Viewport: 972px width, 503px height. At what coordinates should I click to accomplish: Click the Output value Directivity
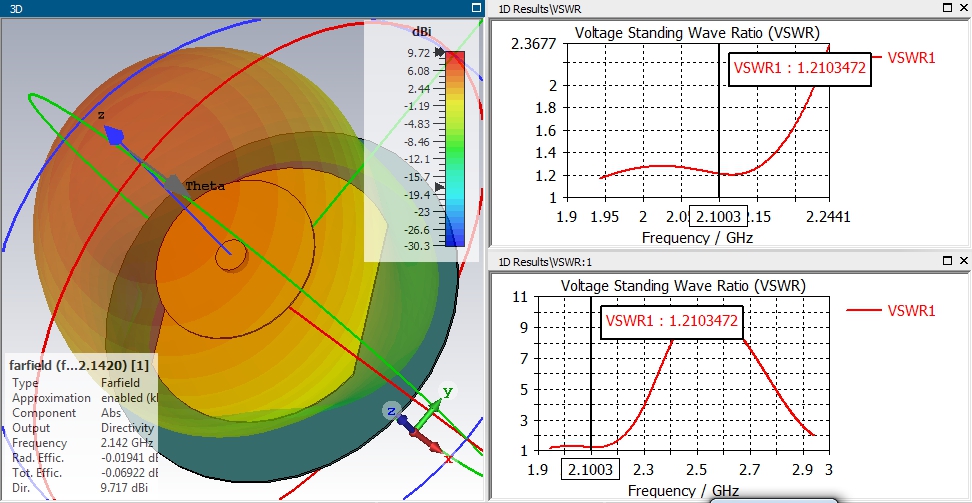[x=127, y=428]
